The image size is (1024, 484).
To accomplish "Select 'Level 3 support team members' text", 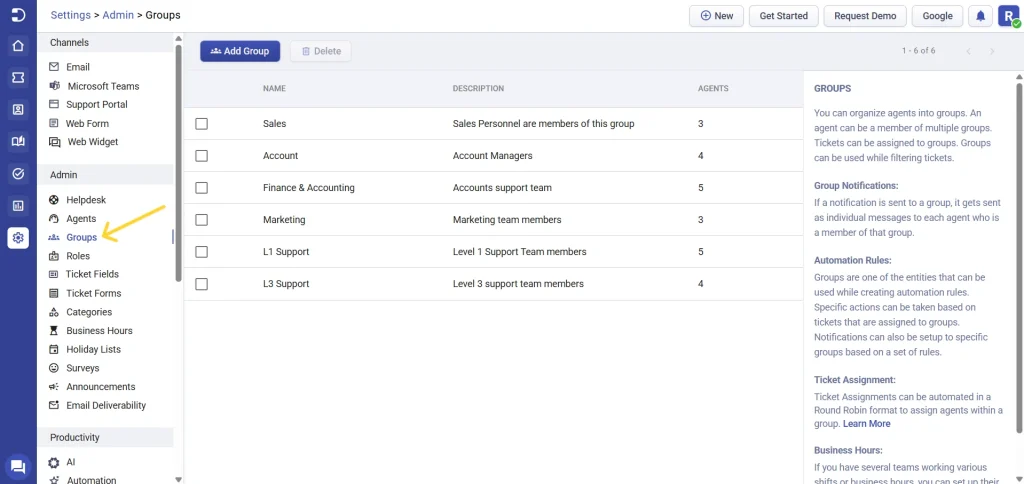I will coord(518,283).
